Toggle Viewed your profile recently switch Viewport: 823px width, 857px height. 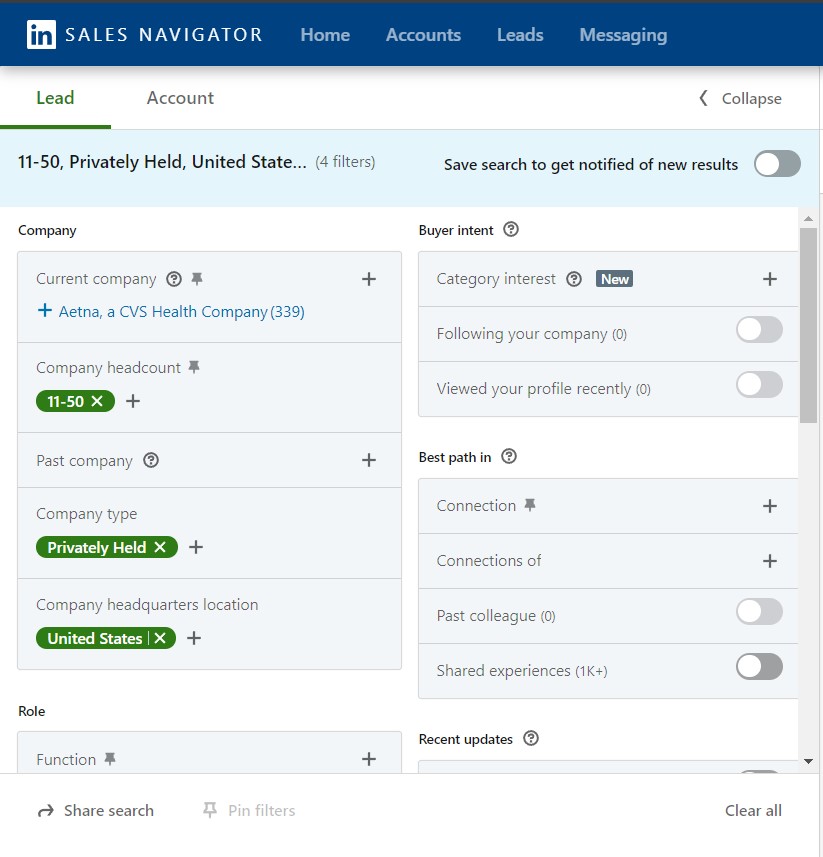759,385
